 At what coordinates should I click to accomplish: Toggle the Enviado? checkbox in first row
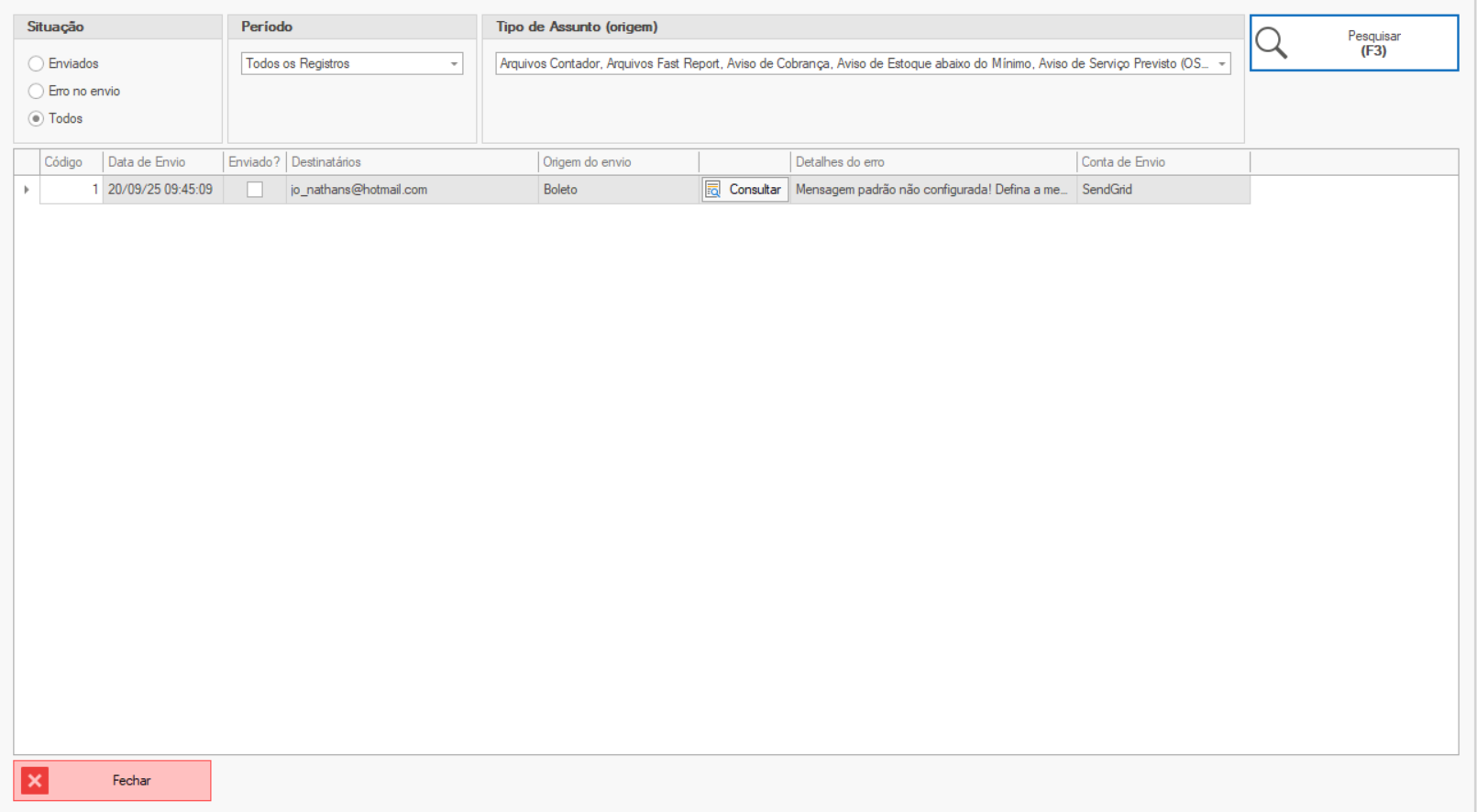(255, 190)
